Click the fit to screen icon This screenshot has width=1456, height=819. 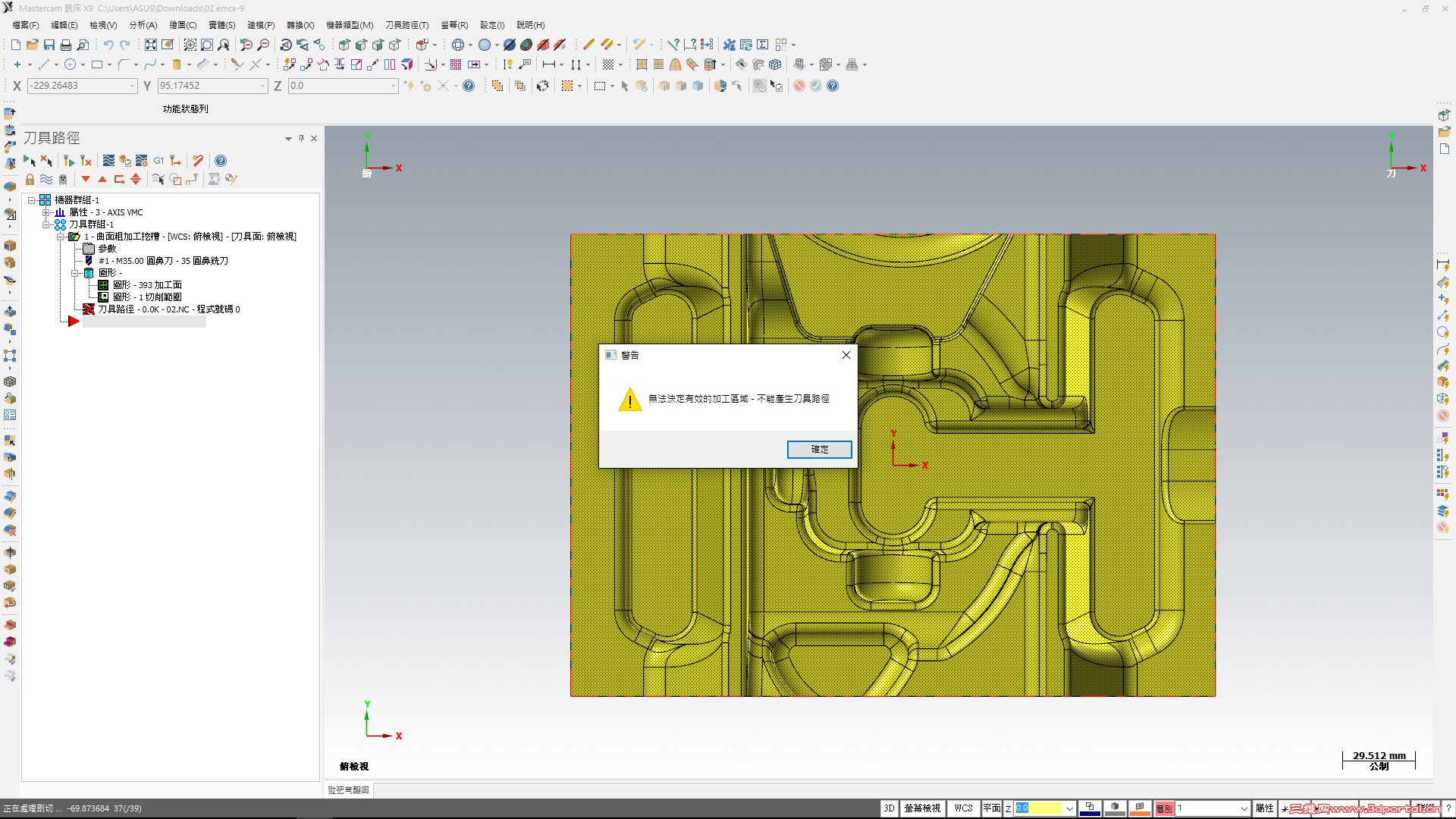point(151,45)
